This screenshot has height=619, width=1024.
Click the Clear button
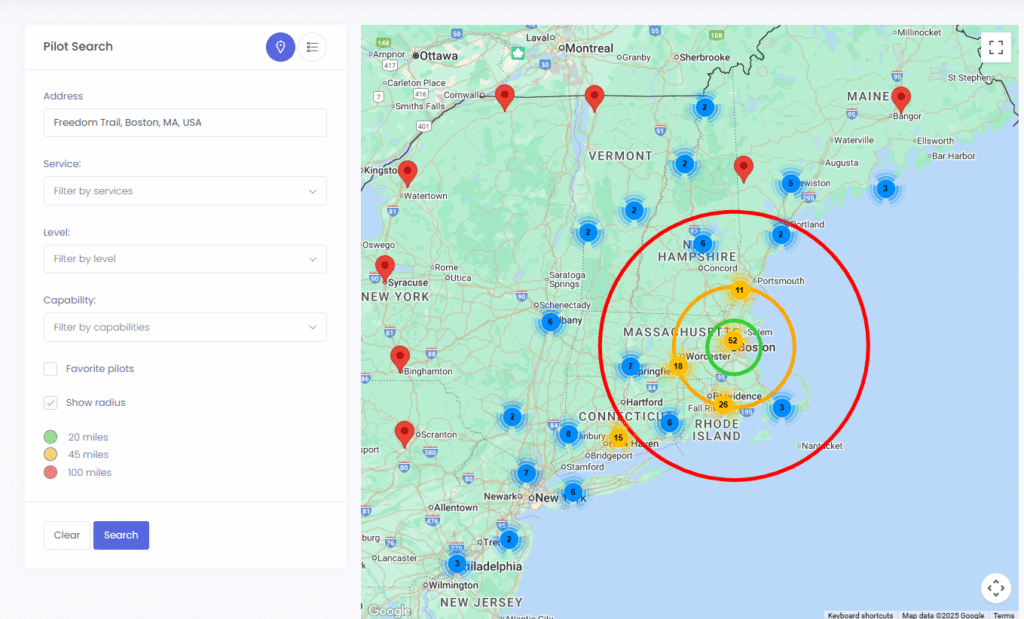click(x=67, y=535)
